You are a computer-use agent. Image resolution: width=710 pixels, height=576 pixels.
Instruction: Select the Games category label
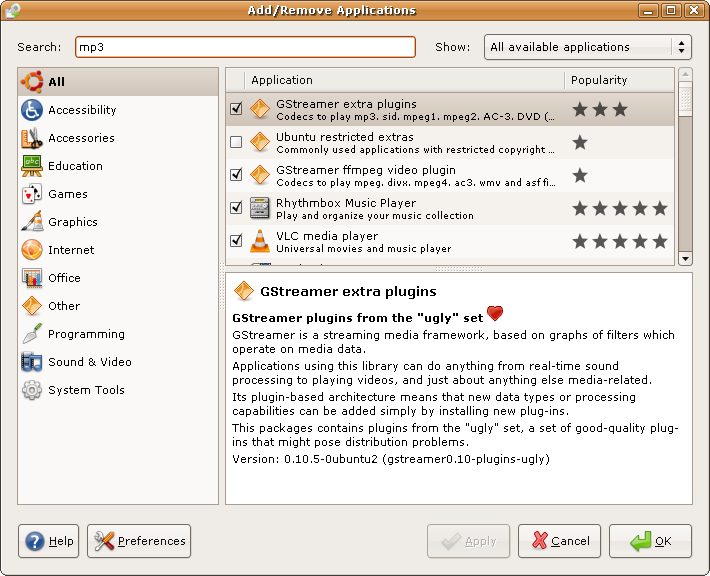[x=68, y=194]
